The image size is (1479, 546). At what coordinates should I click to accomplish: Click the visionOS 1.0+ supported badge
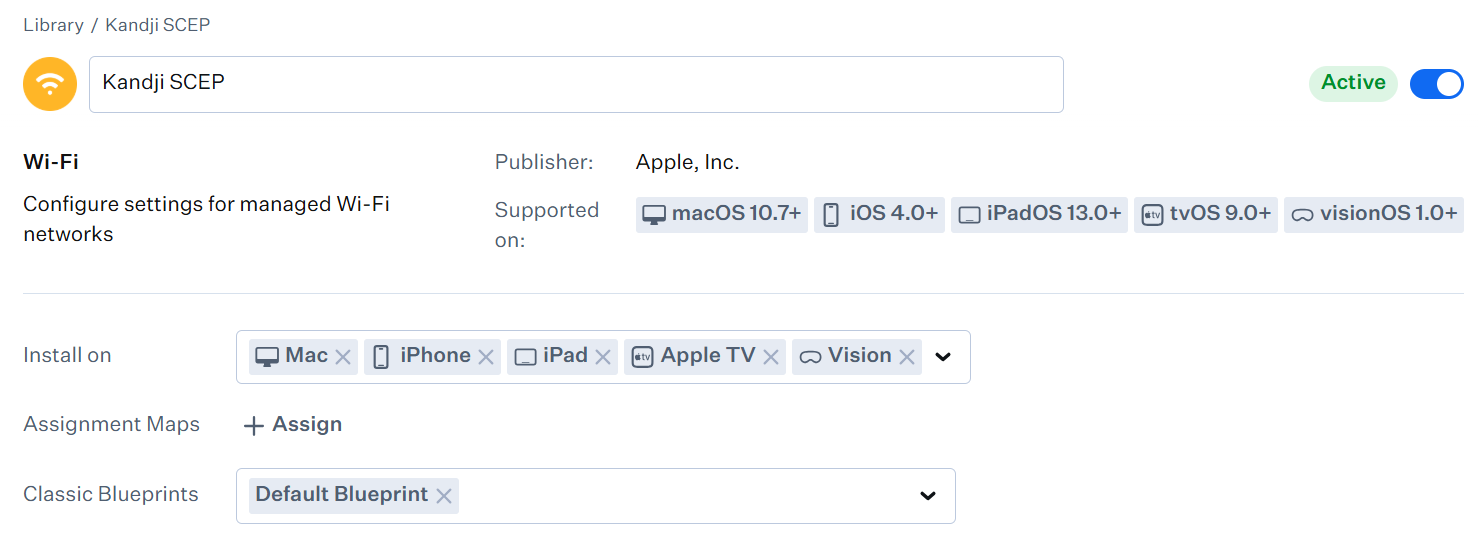click(1374, 214)
